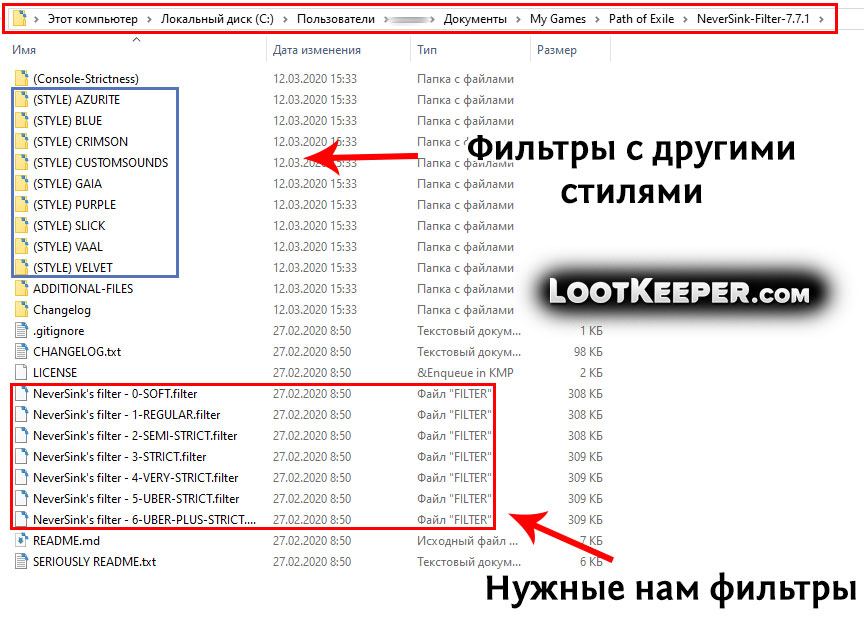
Task: Click the '2 КБ' size of LICENSE
Action: pyautogui.click(x=591, y=372)
